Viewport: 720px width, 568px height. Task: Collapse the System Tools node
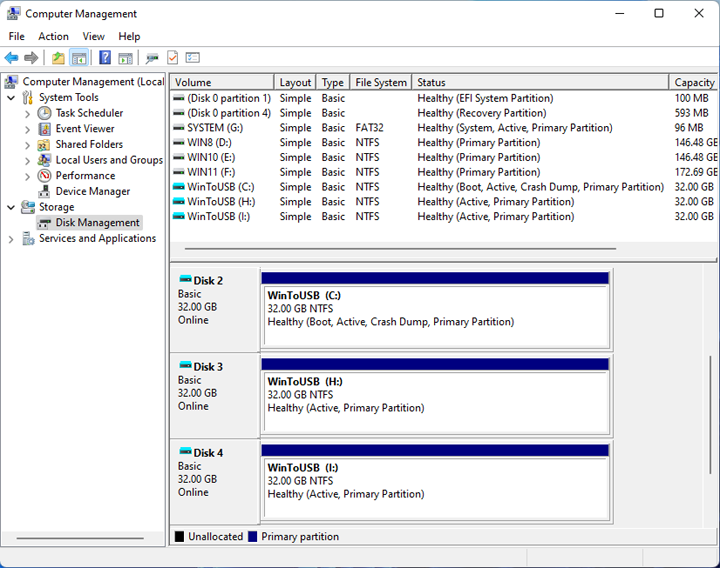(x=11, y=98)
